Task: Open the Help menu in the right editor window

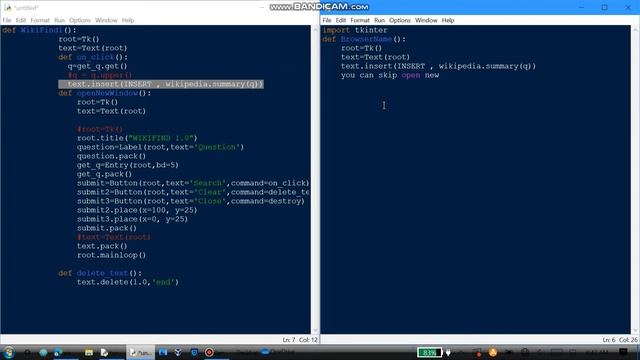Action: 448,20
